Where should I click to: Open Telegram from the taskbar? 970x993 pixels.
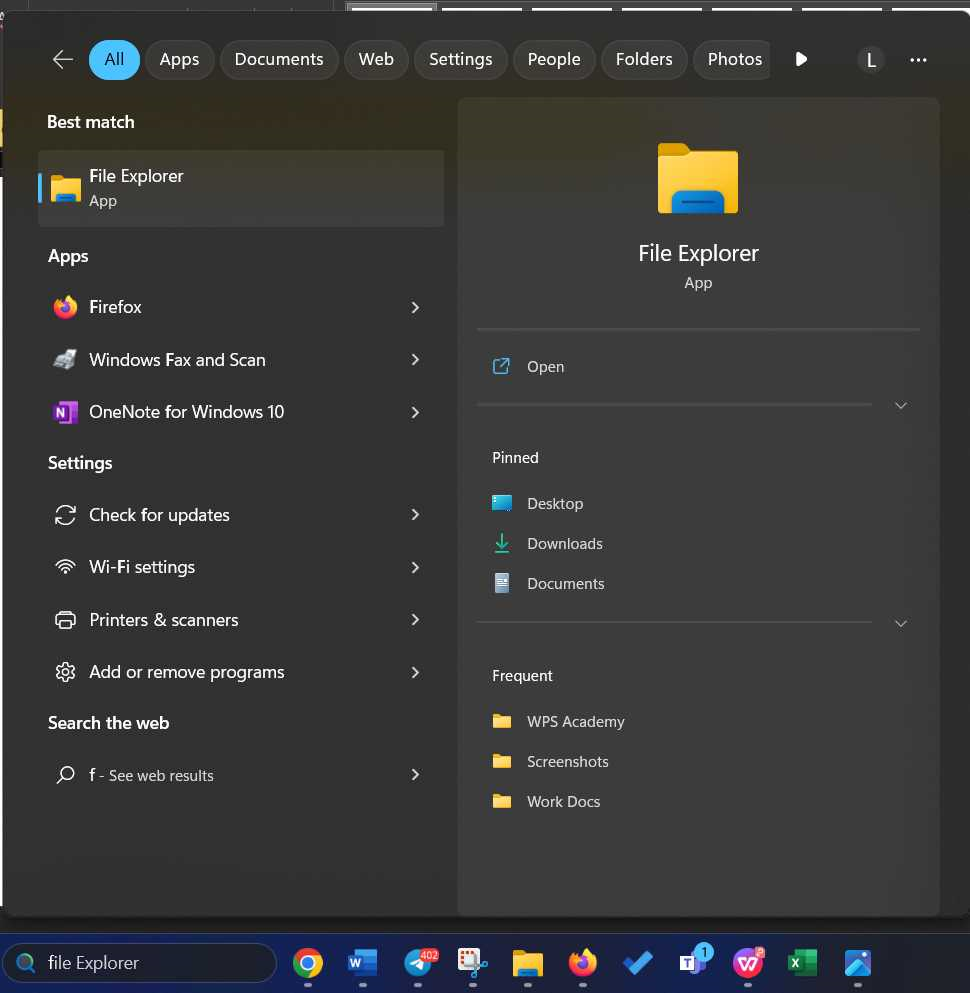(418, 963)
